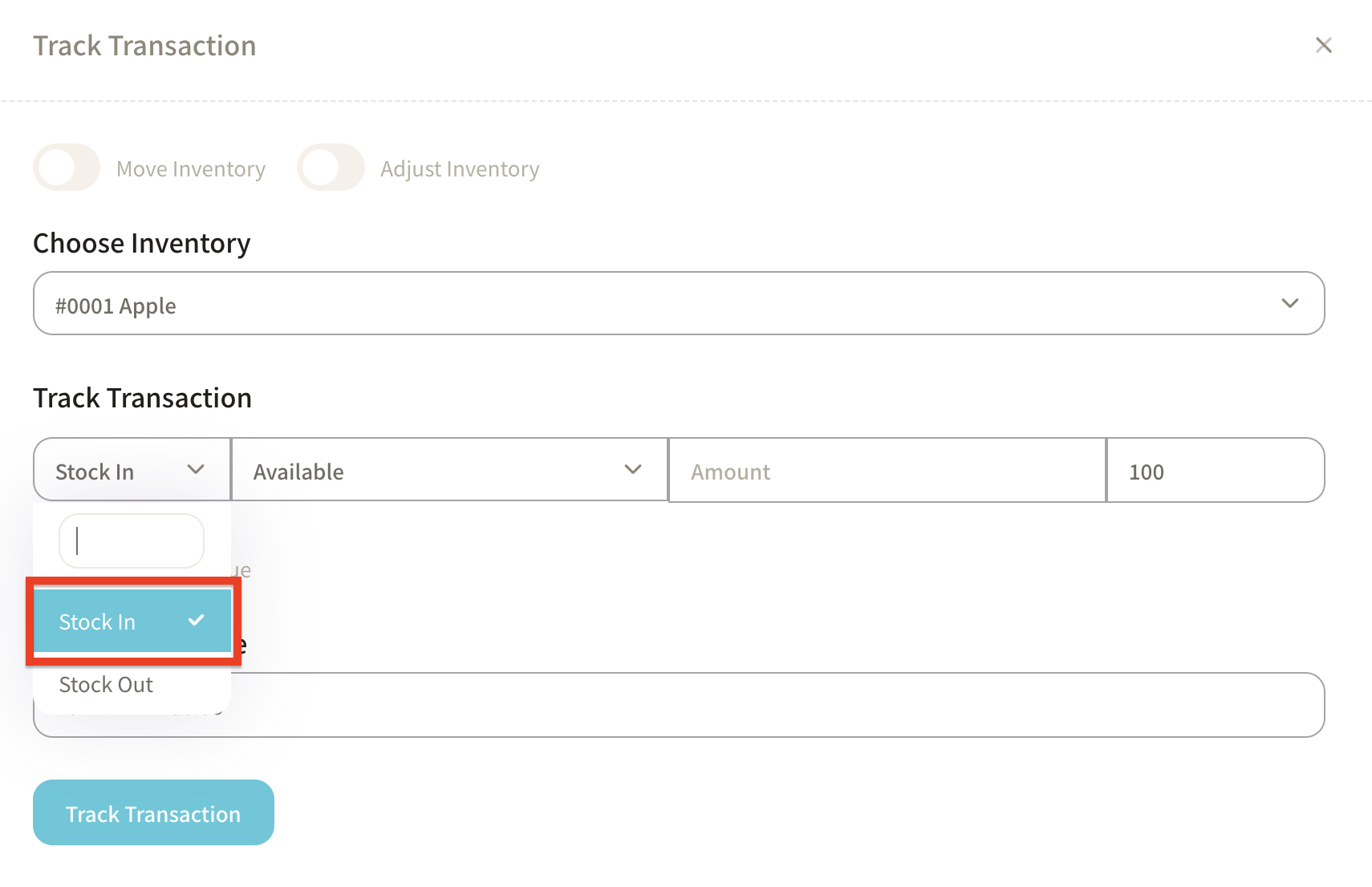The image size is (1372, 887).
Task: Click the dropdown search box
Action: pyautogui.click(x=132, y=541)
